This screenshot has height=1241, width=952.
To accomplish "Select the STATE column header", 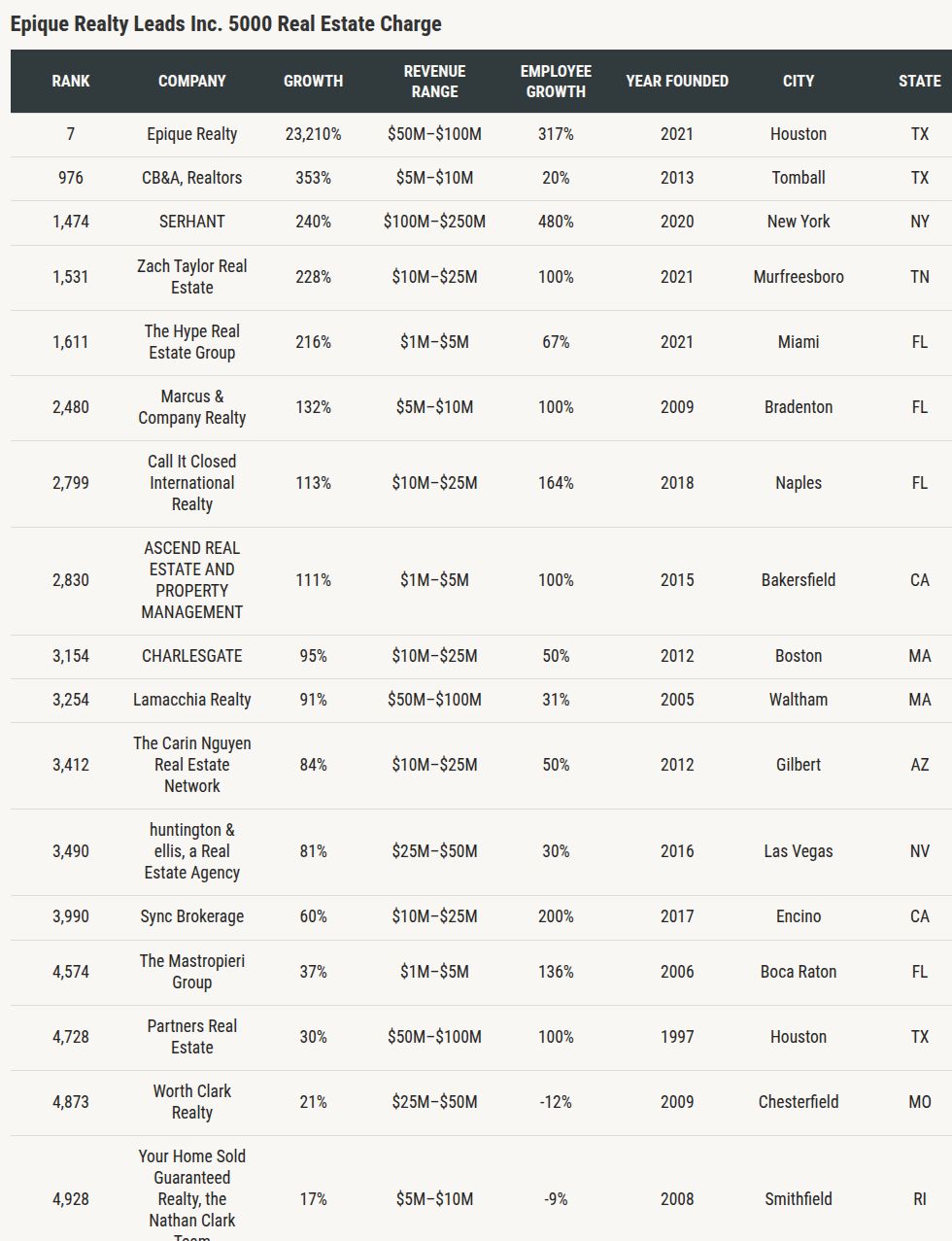I will click(919, 82).
